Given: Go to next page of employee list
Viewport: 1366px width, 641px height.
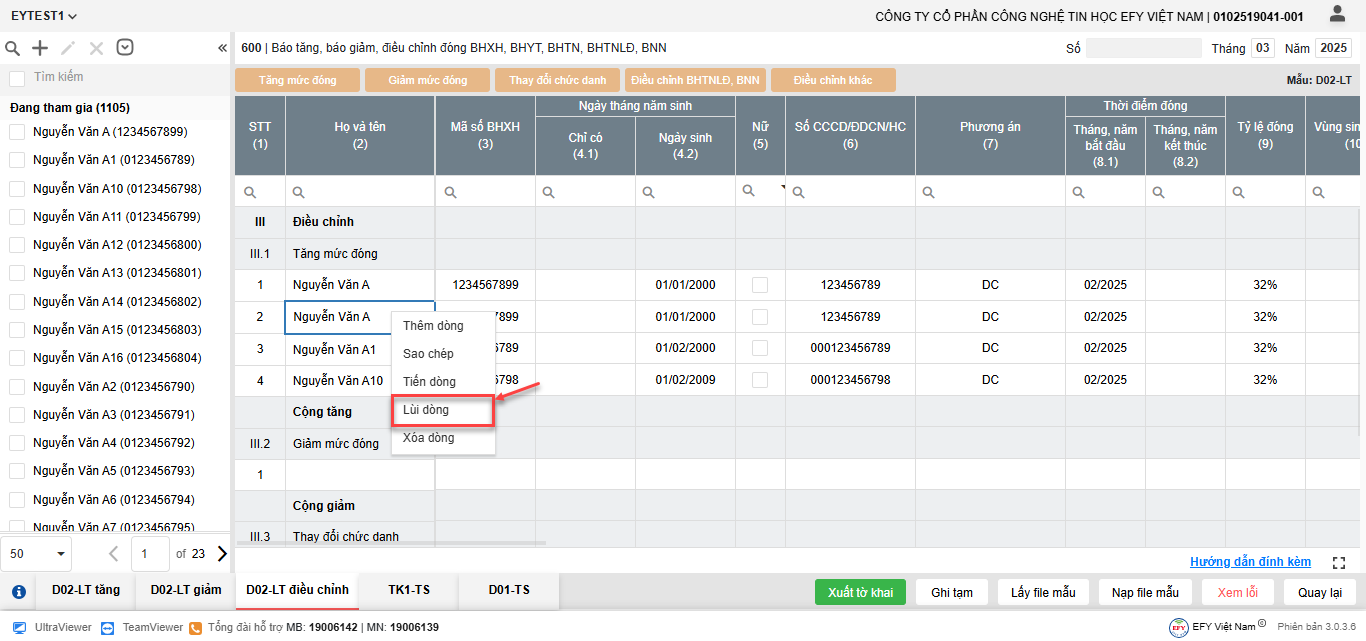Looking at the screenshot, I should click(222, 553).
